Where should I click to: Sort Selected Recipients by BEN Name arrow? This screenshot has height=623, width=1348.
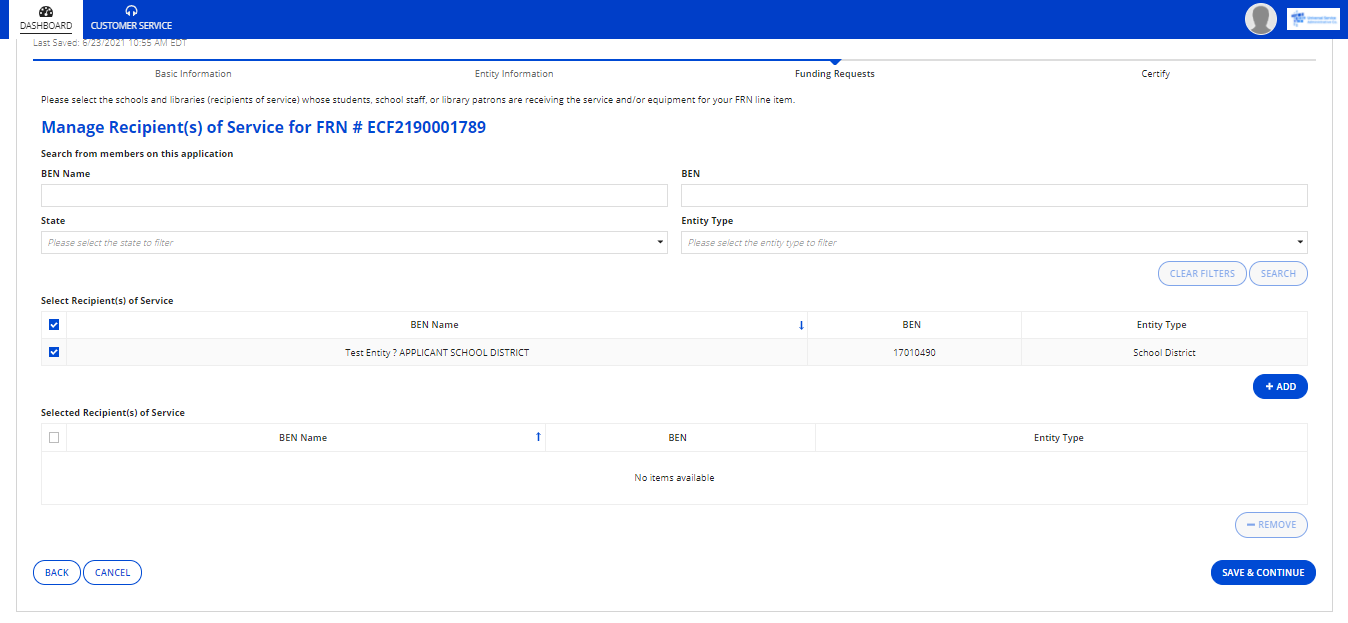(x=538, y=437)
